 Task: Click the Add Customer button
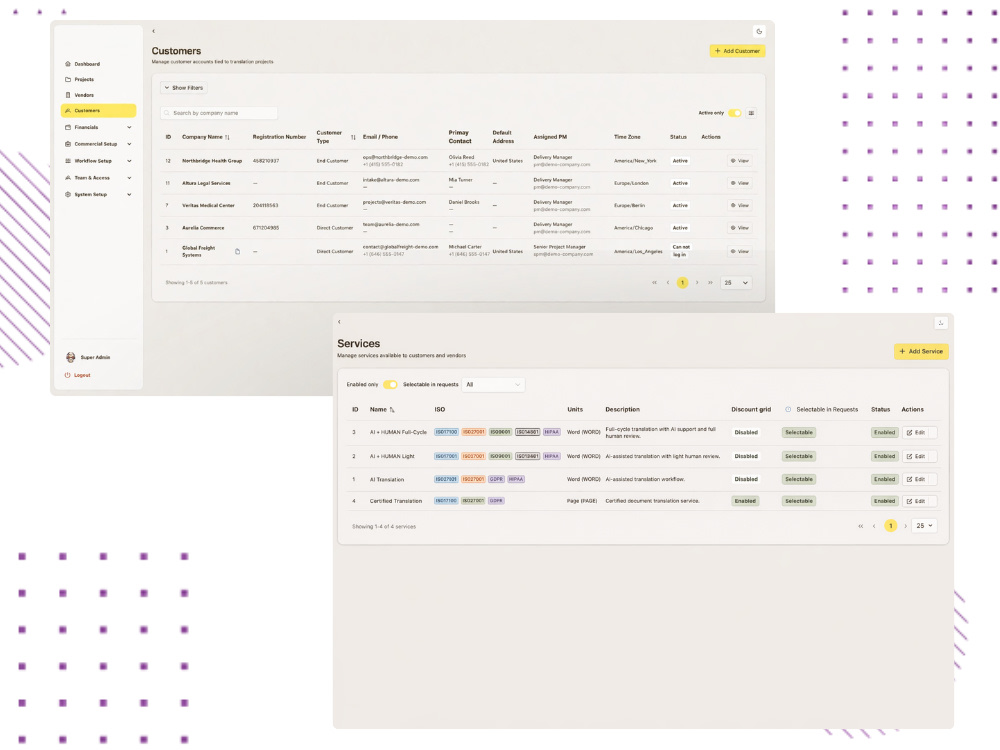point(737,51)
